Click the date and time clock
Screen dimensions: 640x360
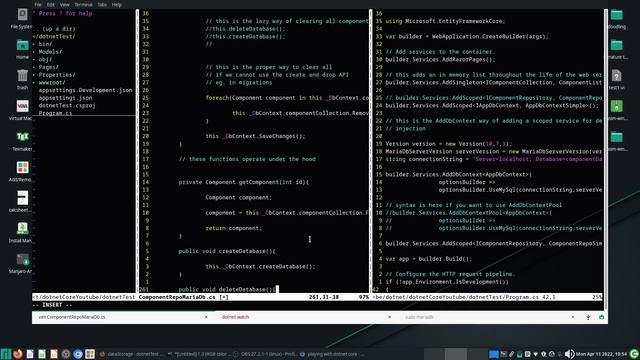click(602, 354)
